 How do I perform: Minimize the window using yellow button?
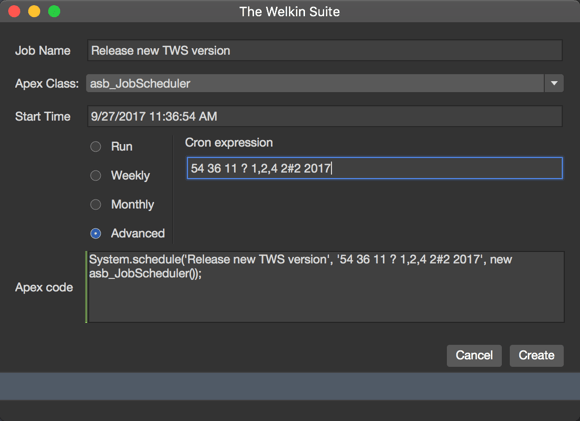34,11
